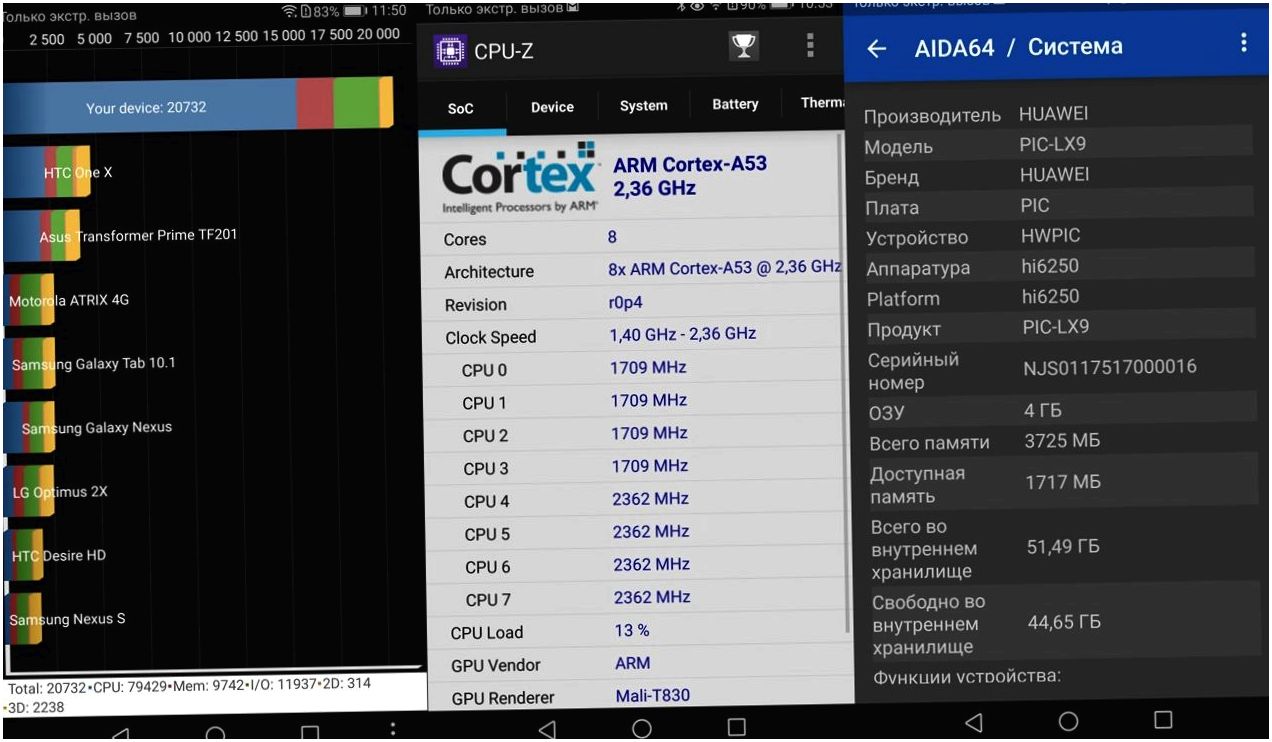Open CPU-Z three-dot overflow menu

tap(810, 46)
